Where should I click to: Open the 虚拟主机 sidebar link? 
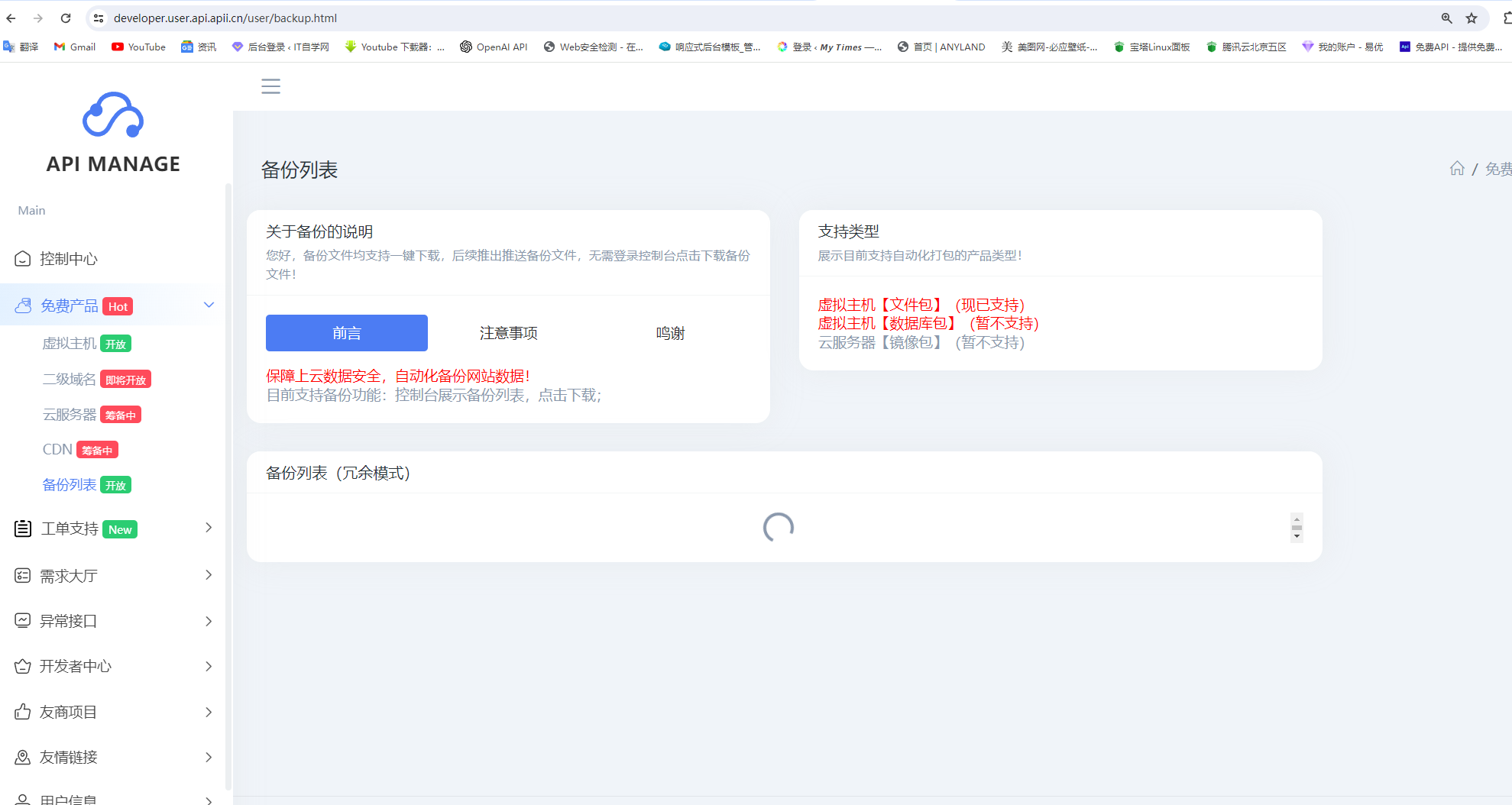[x=70, y=343]
